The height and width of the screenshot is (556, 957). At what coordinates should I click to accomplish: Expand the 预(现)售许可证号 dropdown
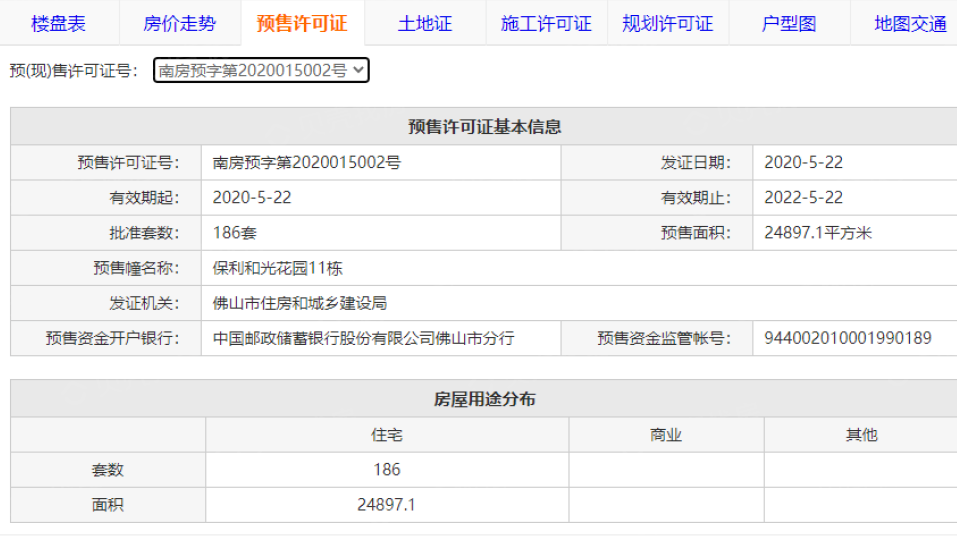pyautogui.click(x=261, y=70)
